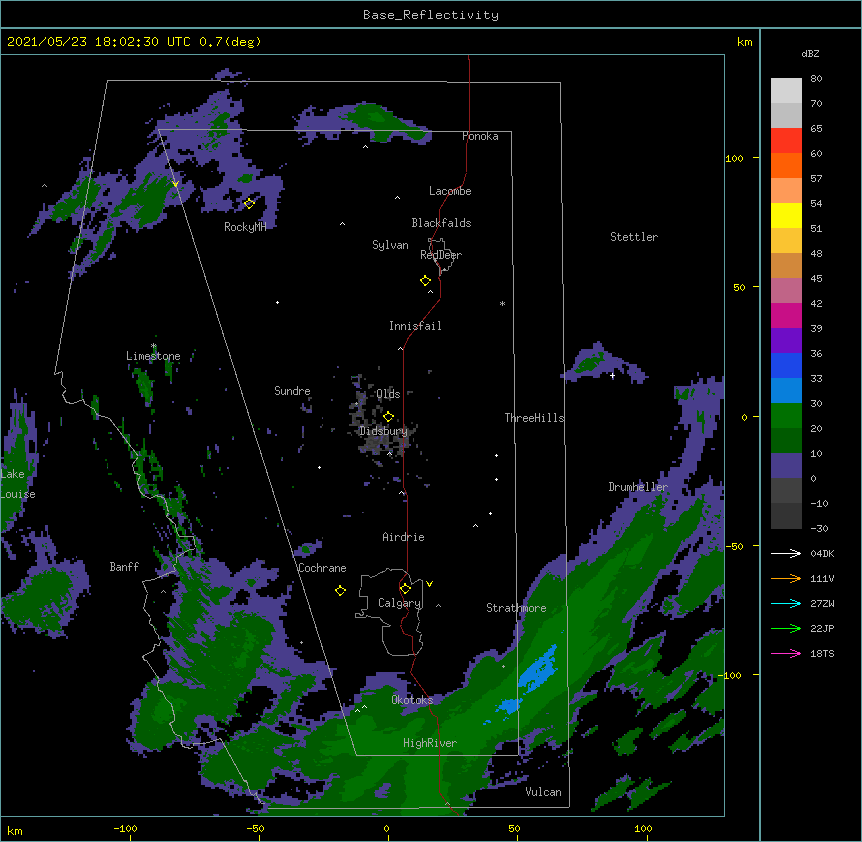Pick the magenta swatch in dBZ scale
Screen dimensions: 862x842
pyautogui.click(x=786, y=315)
